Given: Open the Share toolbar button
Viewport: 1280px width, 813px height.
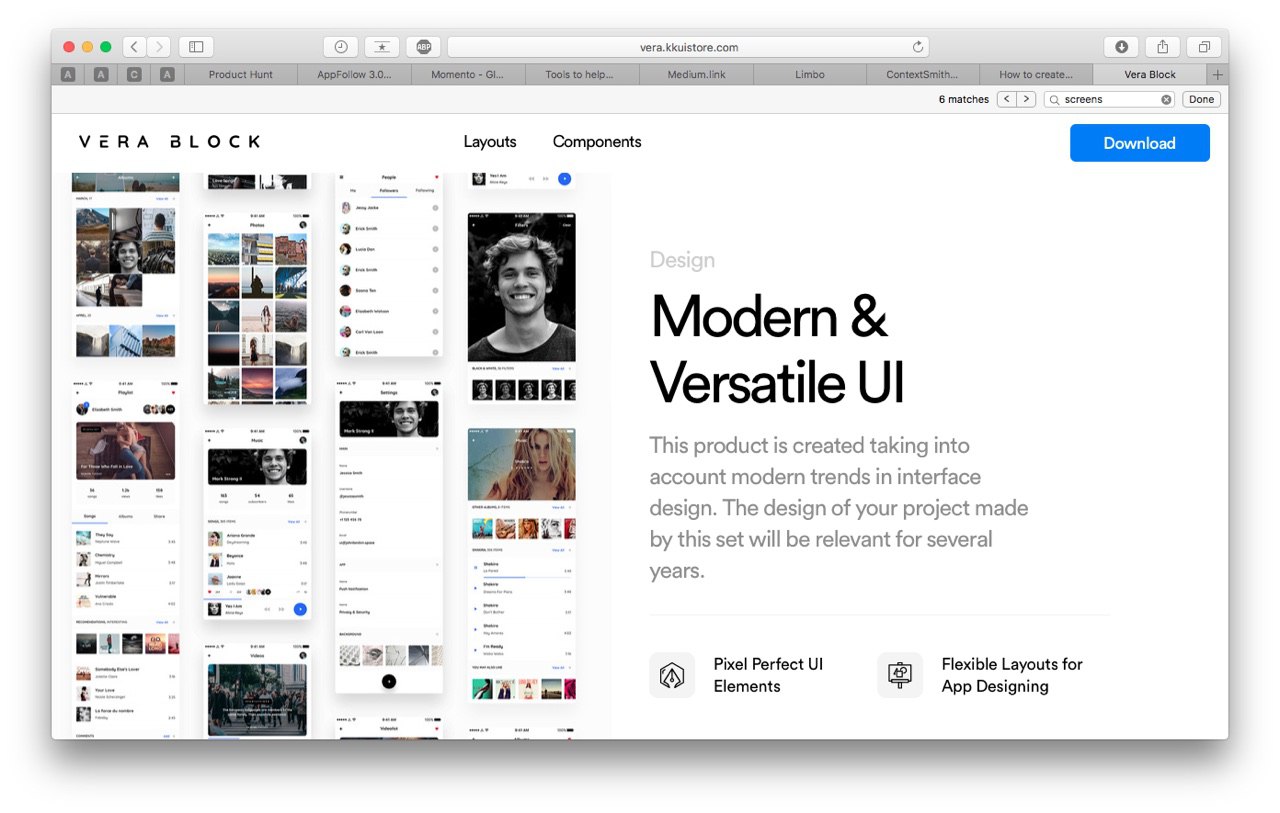Looking at the screenshot, I should click(x=1162, y=47).
